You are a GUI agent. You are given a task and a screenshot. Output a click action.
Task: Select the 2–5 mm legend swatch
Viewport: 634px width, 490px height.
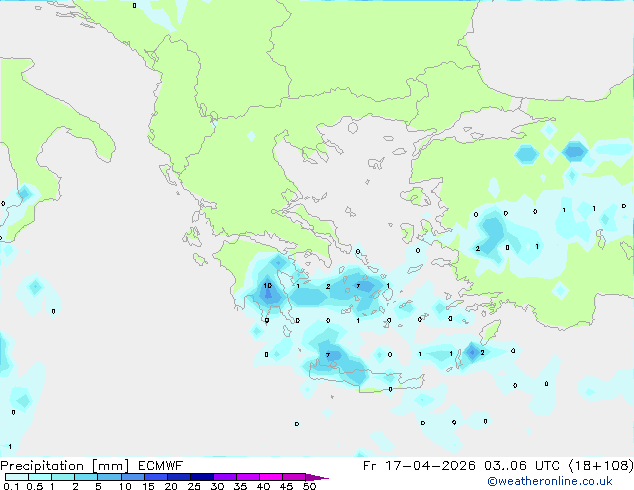click(x=86, y=477)
